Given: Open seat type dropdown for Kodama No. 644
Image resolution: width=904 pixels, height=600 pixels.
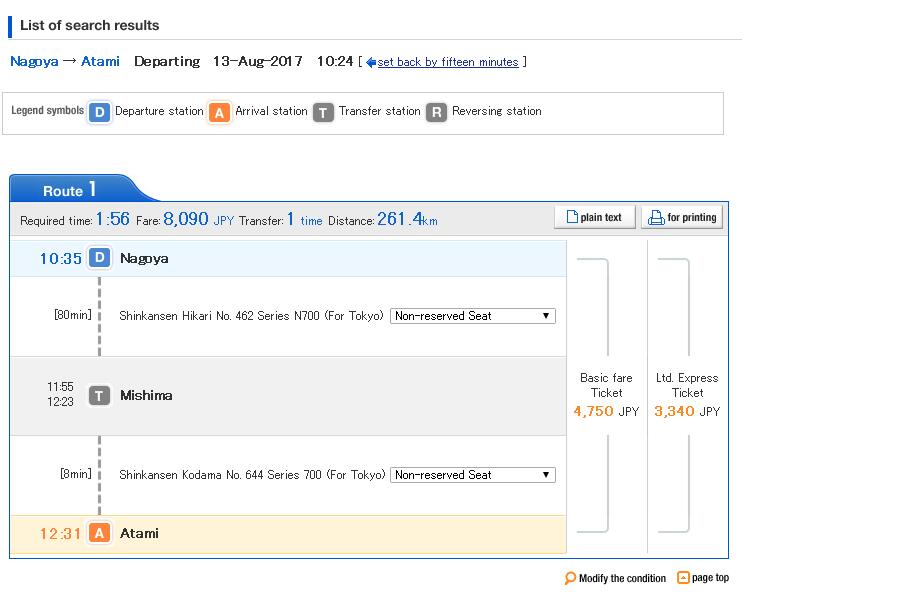Looking at the screenshot, I should pos(472,475).
